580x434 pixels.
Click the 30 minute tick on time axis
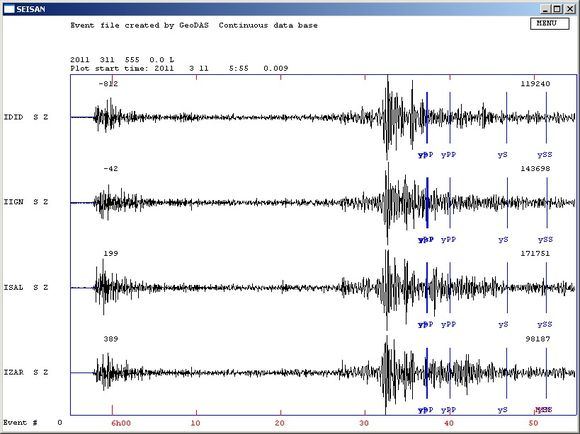(364, 423)
